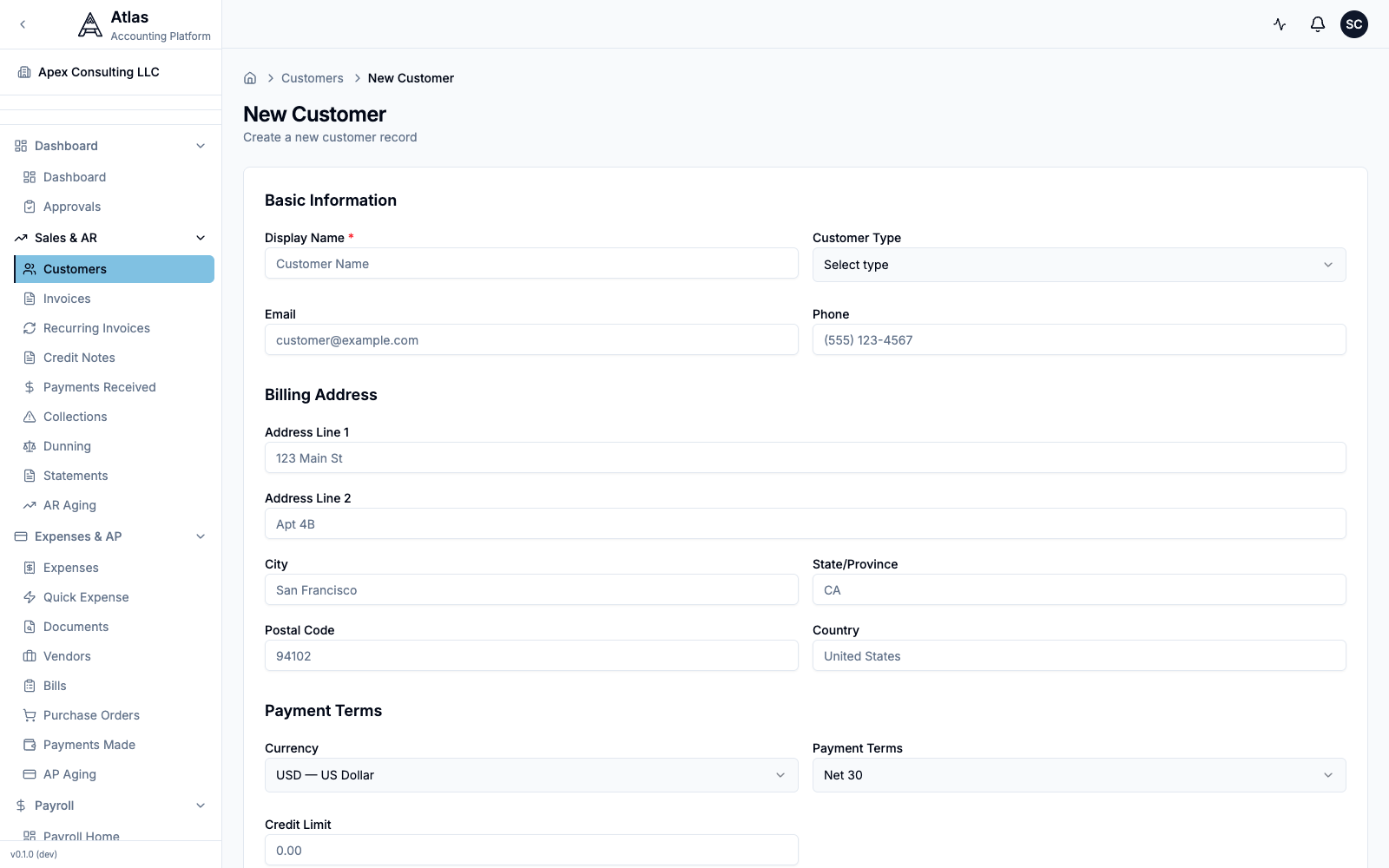Collapse the Payroll section chevron
Image resolution: width=1389 pixels, height=868 pixels.
pos(201,806)
